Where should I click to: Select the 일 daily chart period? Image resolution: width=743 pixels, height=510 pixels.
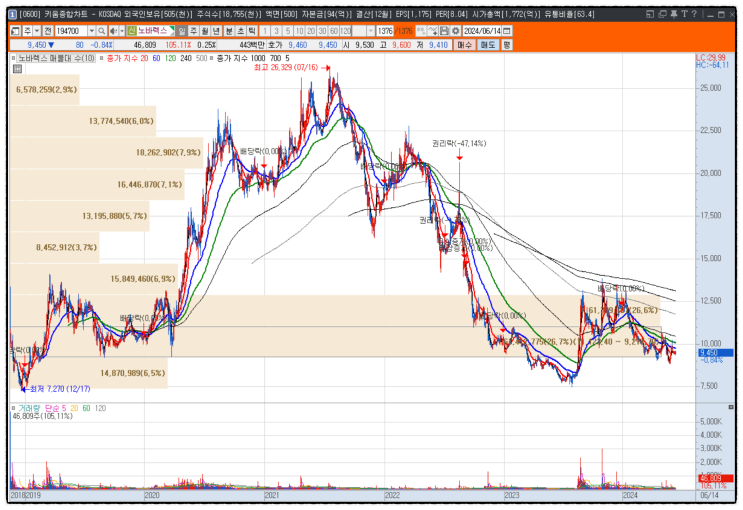coord(182,31)
